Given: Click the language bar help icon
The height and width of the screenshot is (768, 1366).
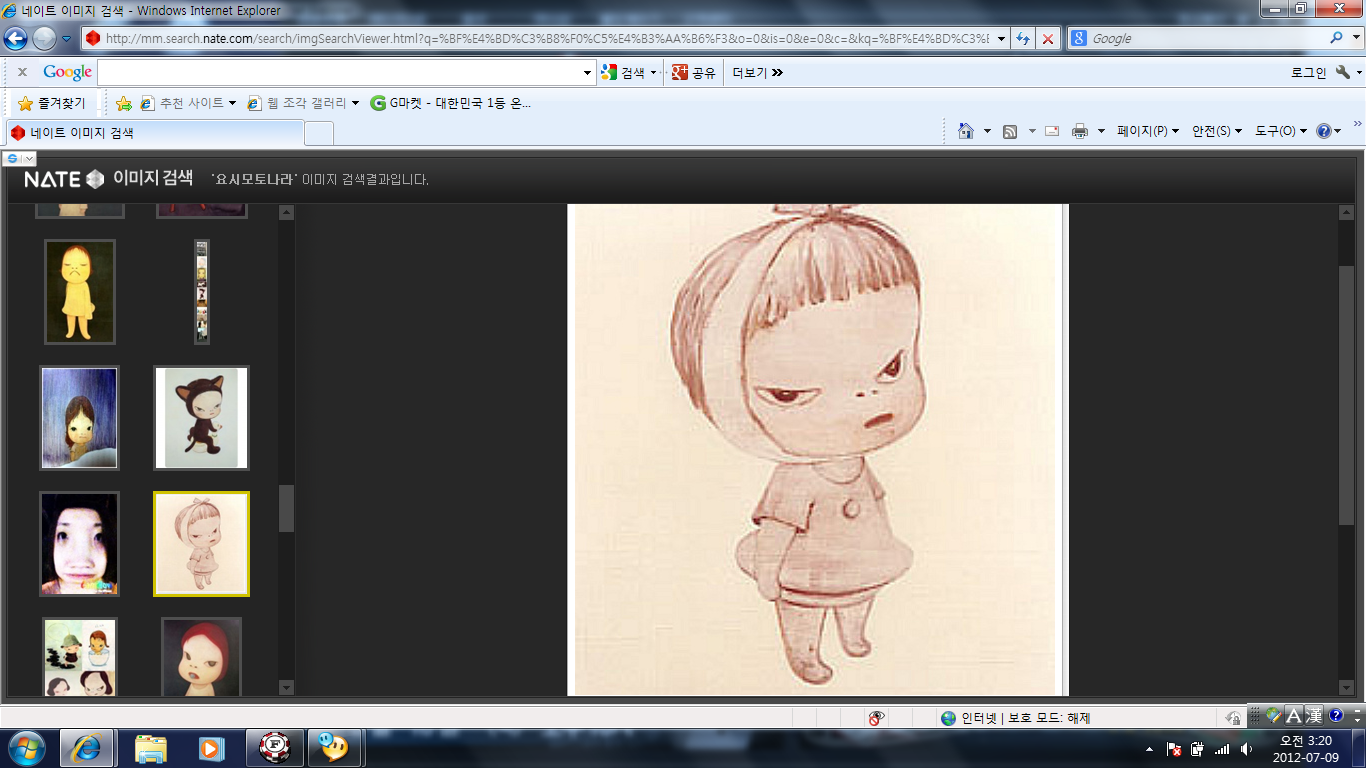Looking at the screenshot, I should point(1335,716).
